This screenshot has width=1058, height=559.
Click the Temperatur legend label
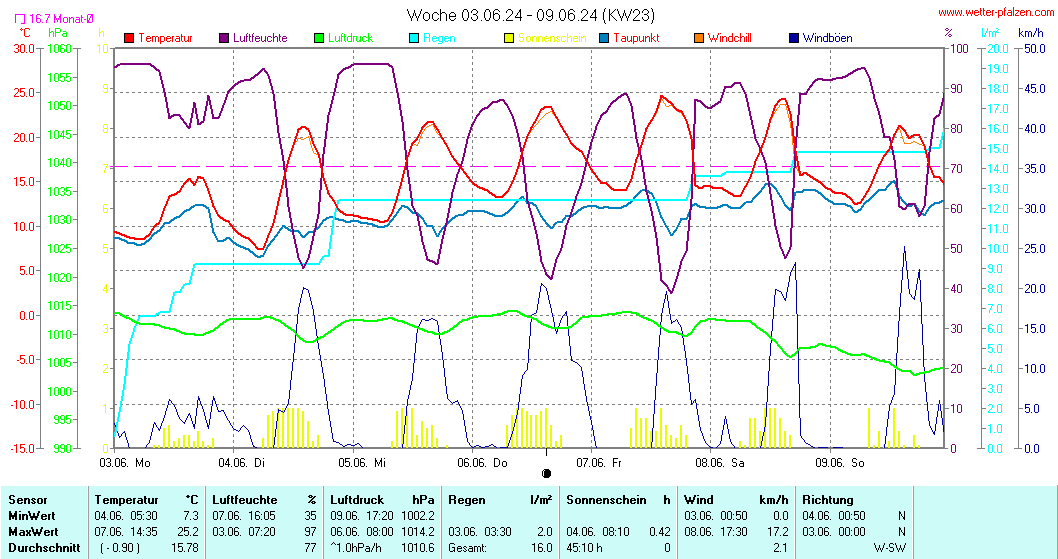click(x=165, y=38)
